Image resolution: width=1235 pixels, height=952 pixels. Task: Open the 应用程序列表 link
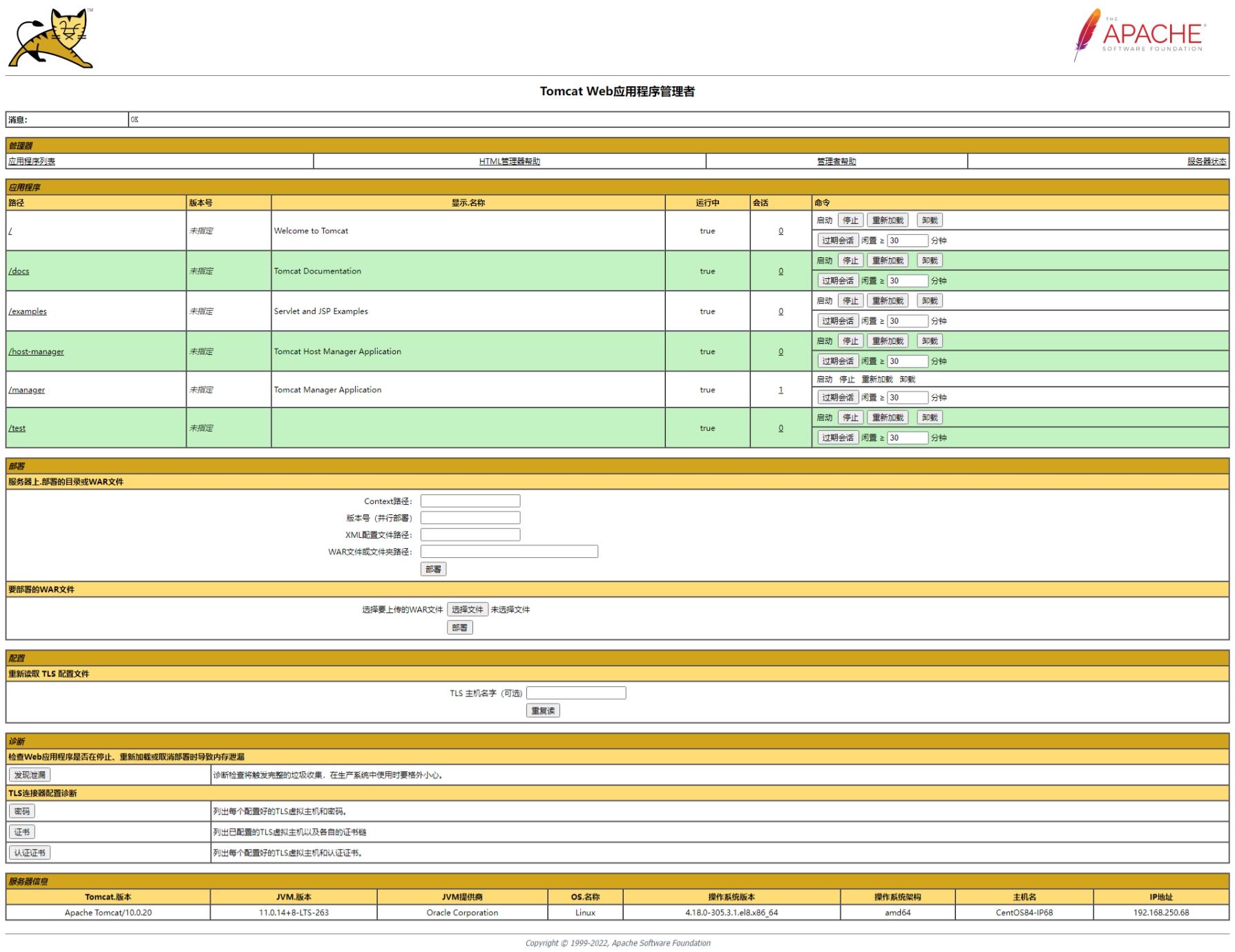click(32, 161)
